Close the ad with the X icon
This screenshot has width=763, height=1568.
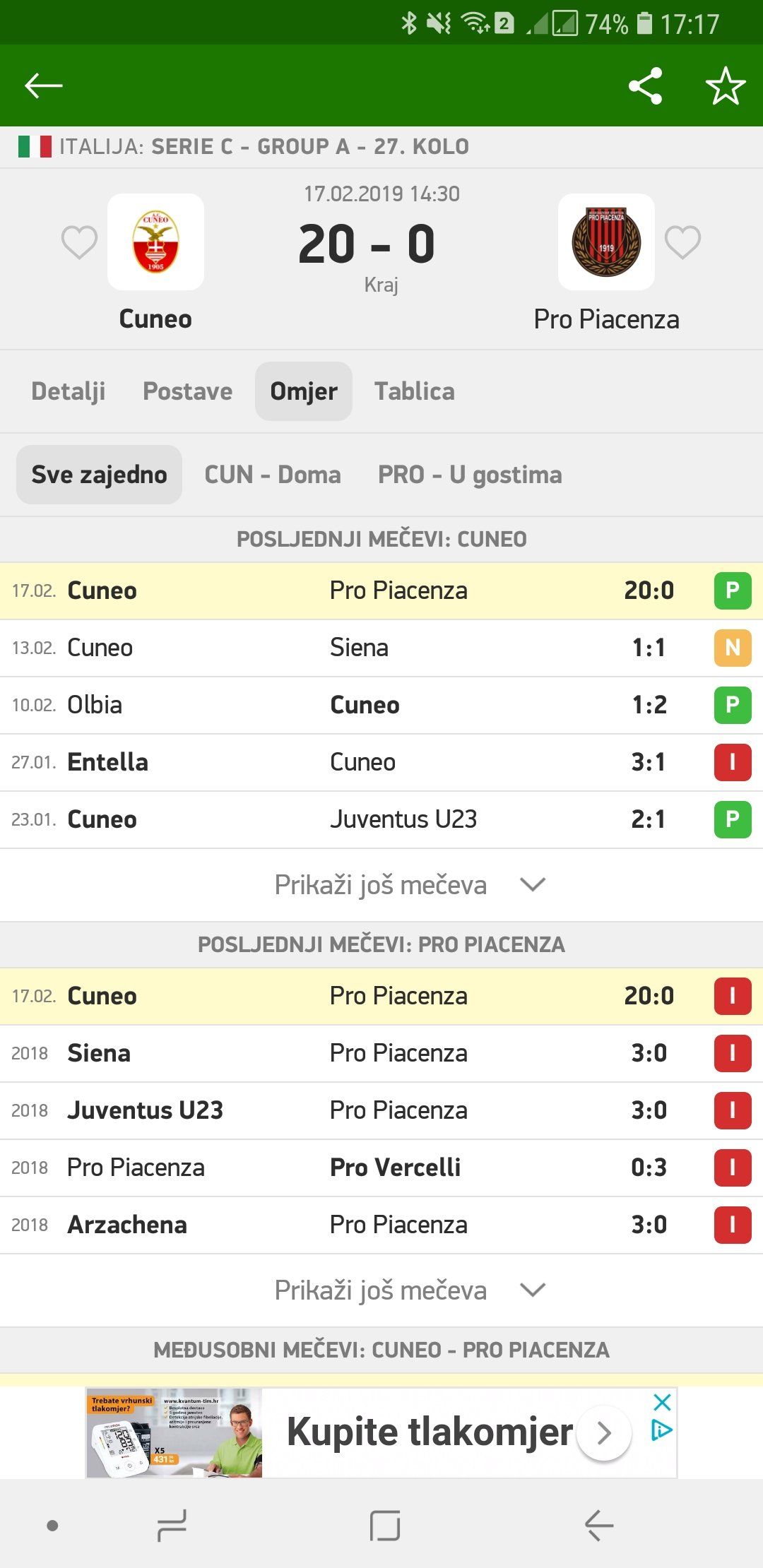pos(662,1402)
